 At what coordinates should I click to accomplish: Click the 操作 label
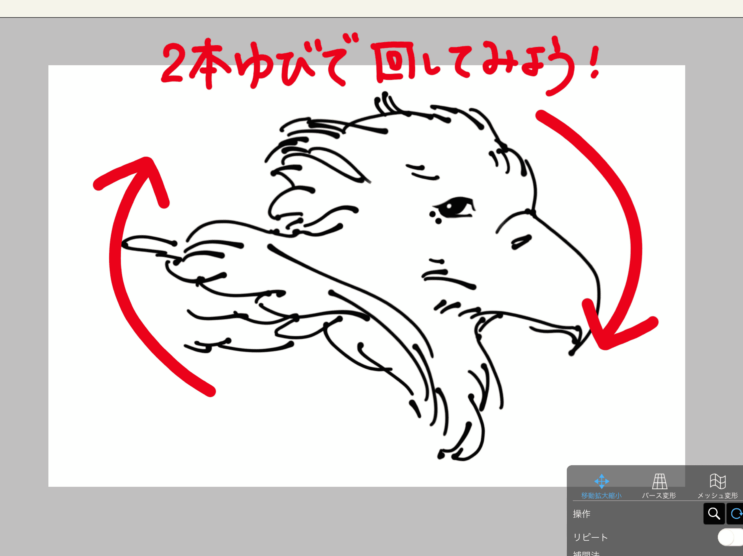pos(581,514)
